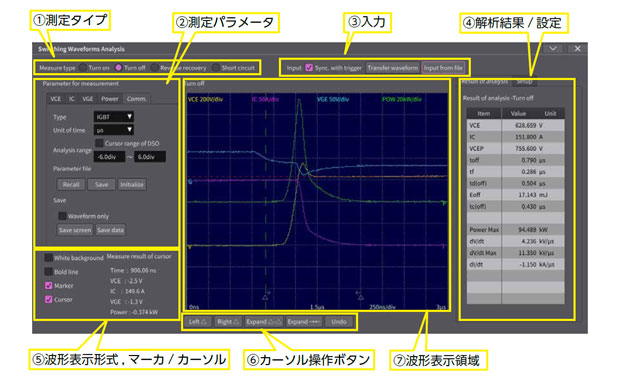Close the Switching Waveforms Analysis window
The height and width of the screenshot is (384, 620).
[577, 49]
